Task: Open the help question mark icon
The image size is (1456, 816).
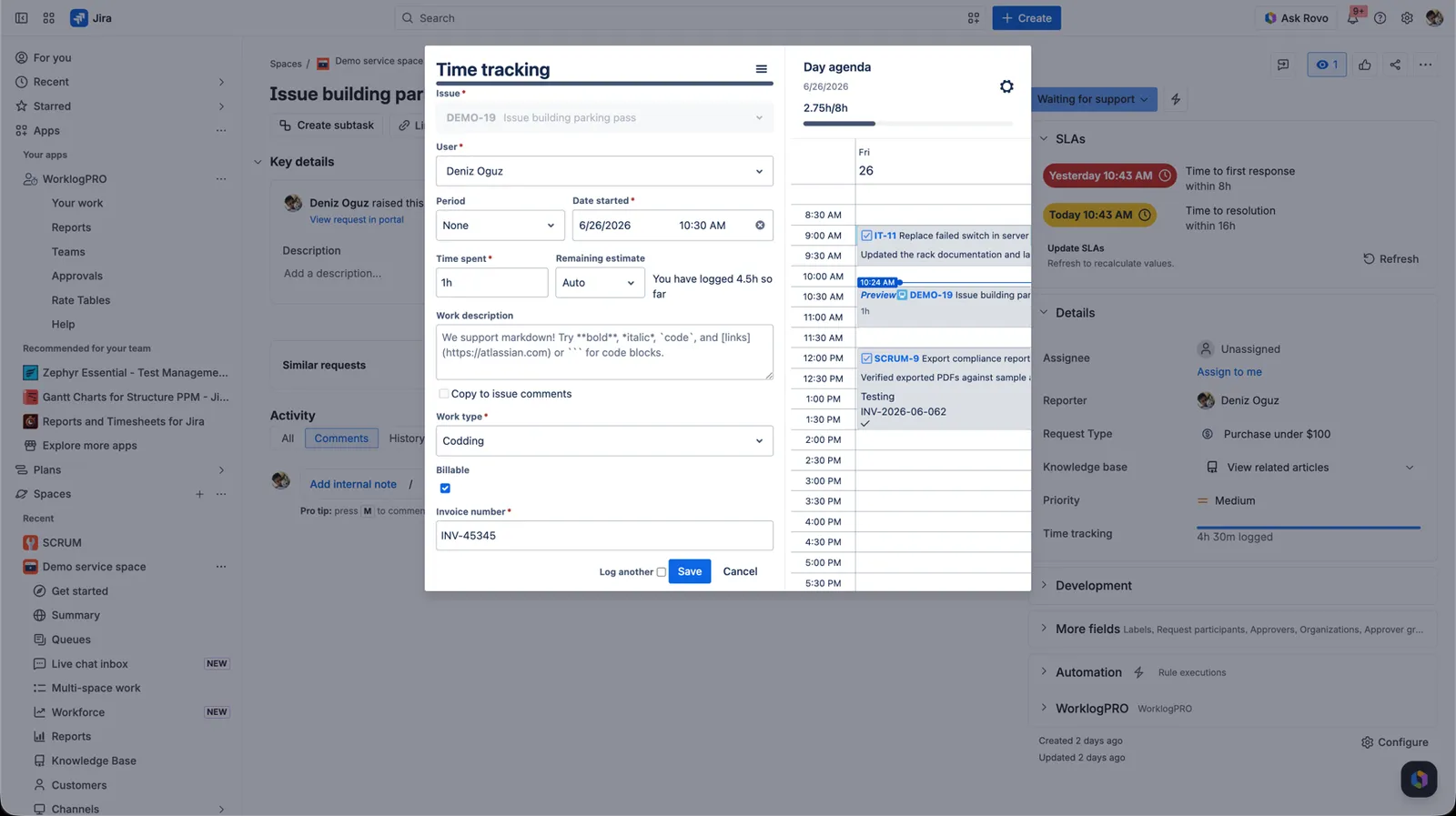Action: pyautogui.click(x=1380, y=18)
